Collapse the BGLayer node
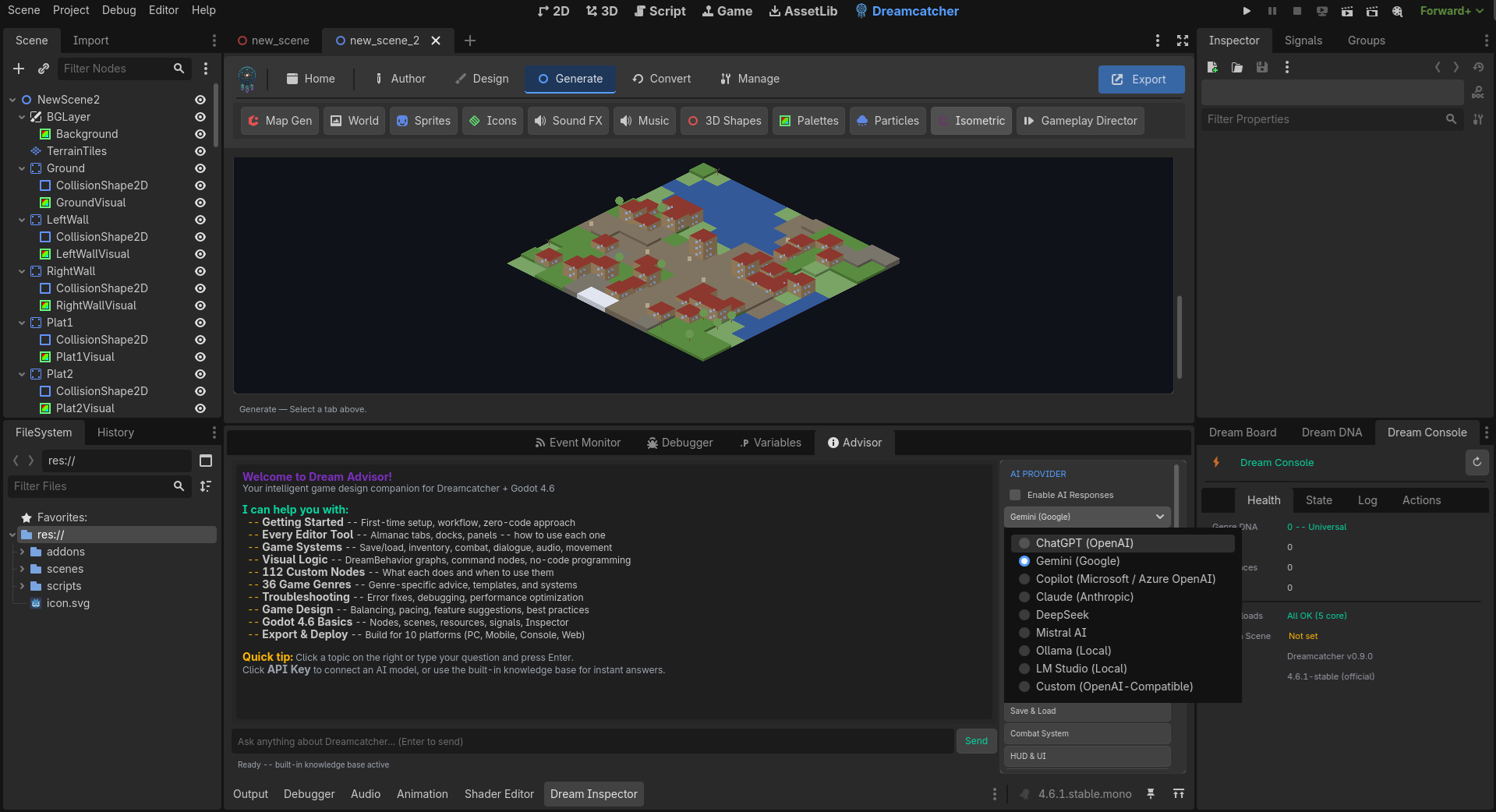The image size is (1496, 812). click(x=22, y=117)
